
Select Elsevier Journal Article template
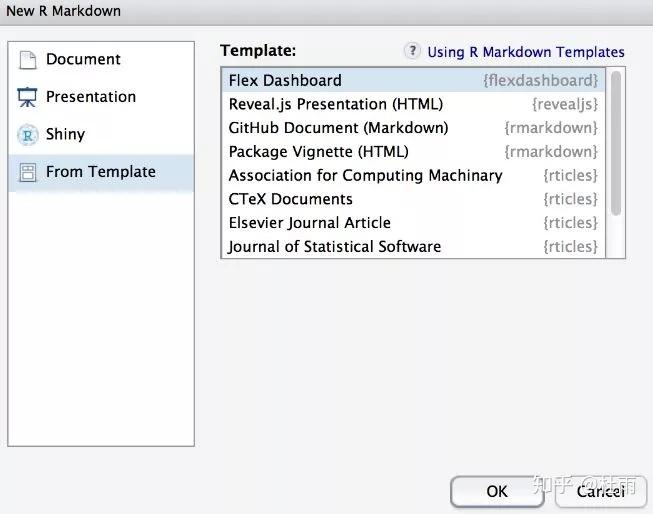click(309, 223)
